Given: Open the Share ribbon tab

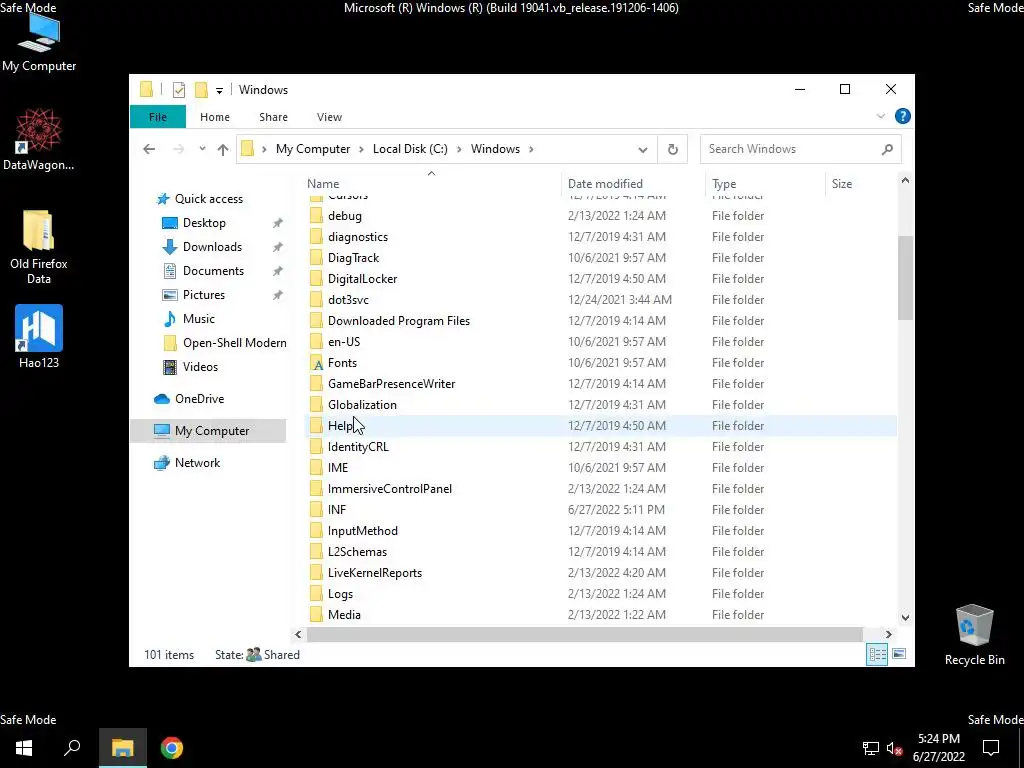Looking at the screenshot, I should click(273, 117).
